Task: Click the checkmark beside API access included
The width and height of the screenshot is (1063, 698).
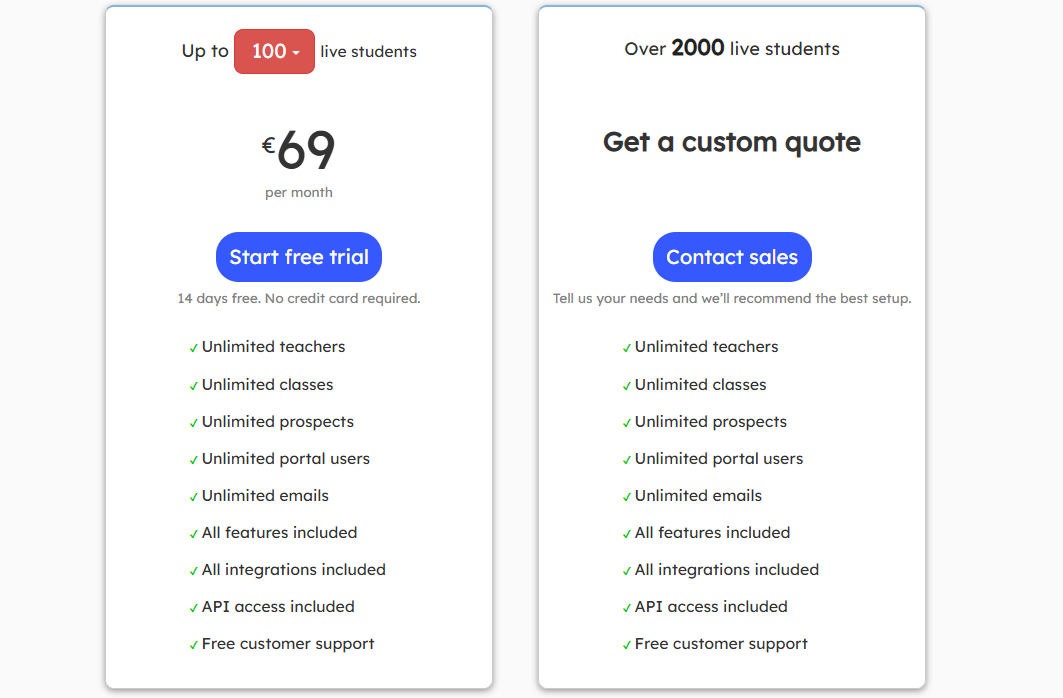Action: 193,606
